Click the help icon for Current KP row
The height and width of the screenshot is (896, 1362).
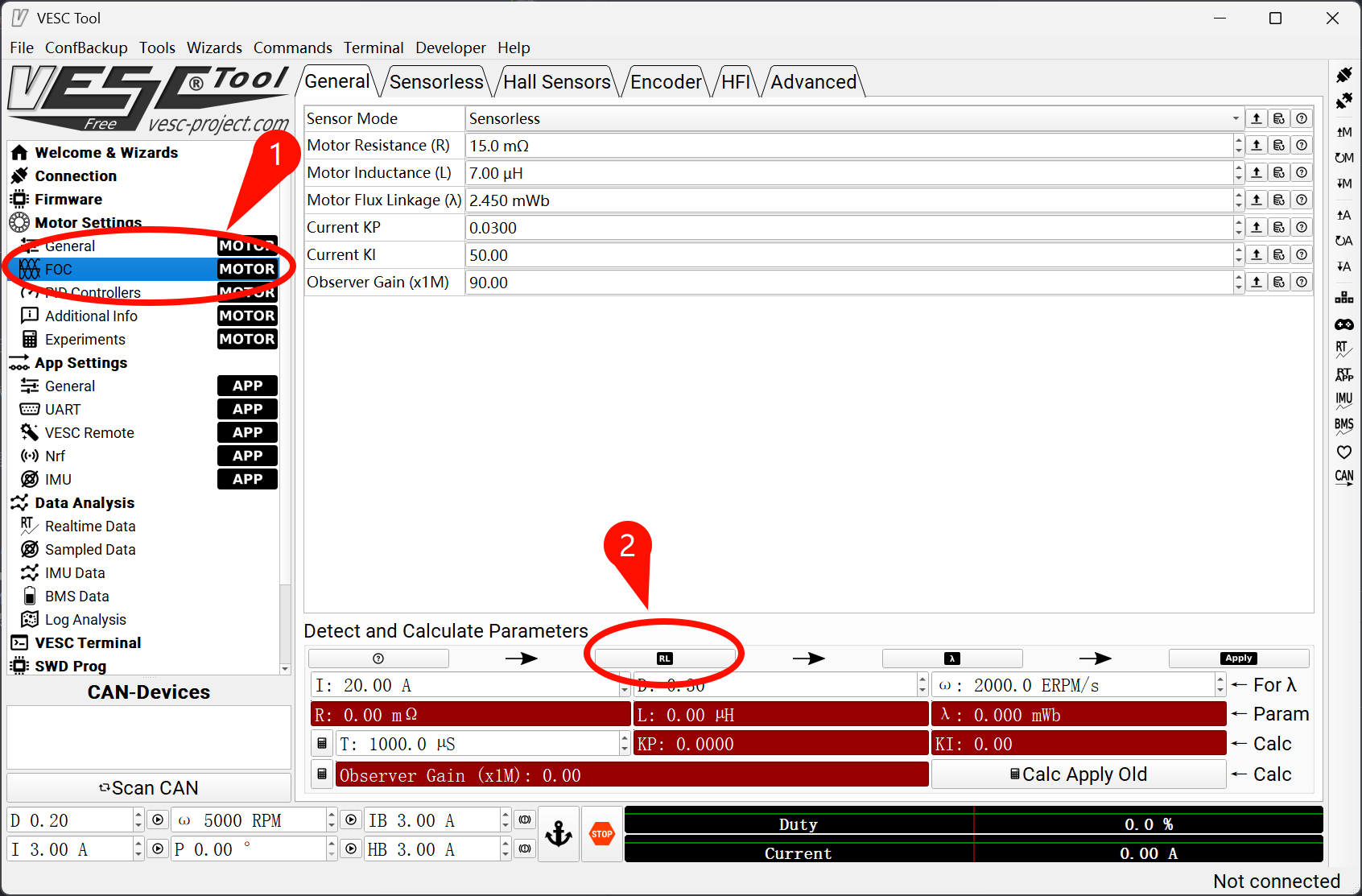point(1302,228)
